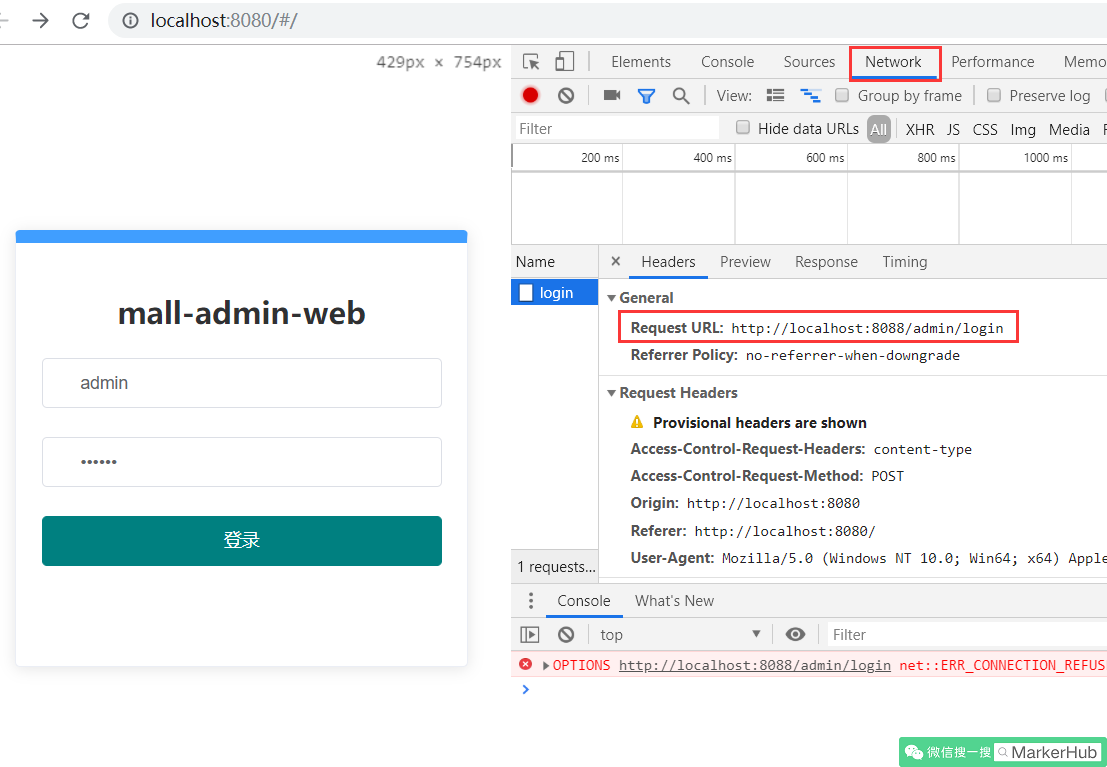The height and width of the screenshot is (767, 1107).
Task: Open network search magnifier icon
Action: [x=681, y=95]
